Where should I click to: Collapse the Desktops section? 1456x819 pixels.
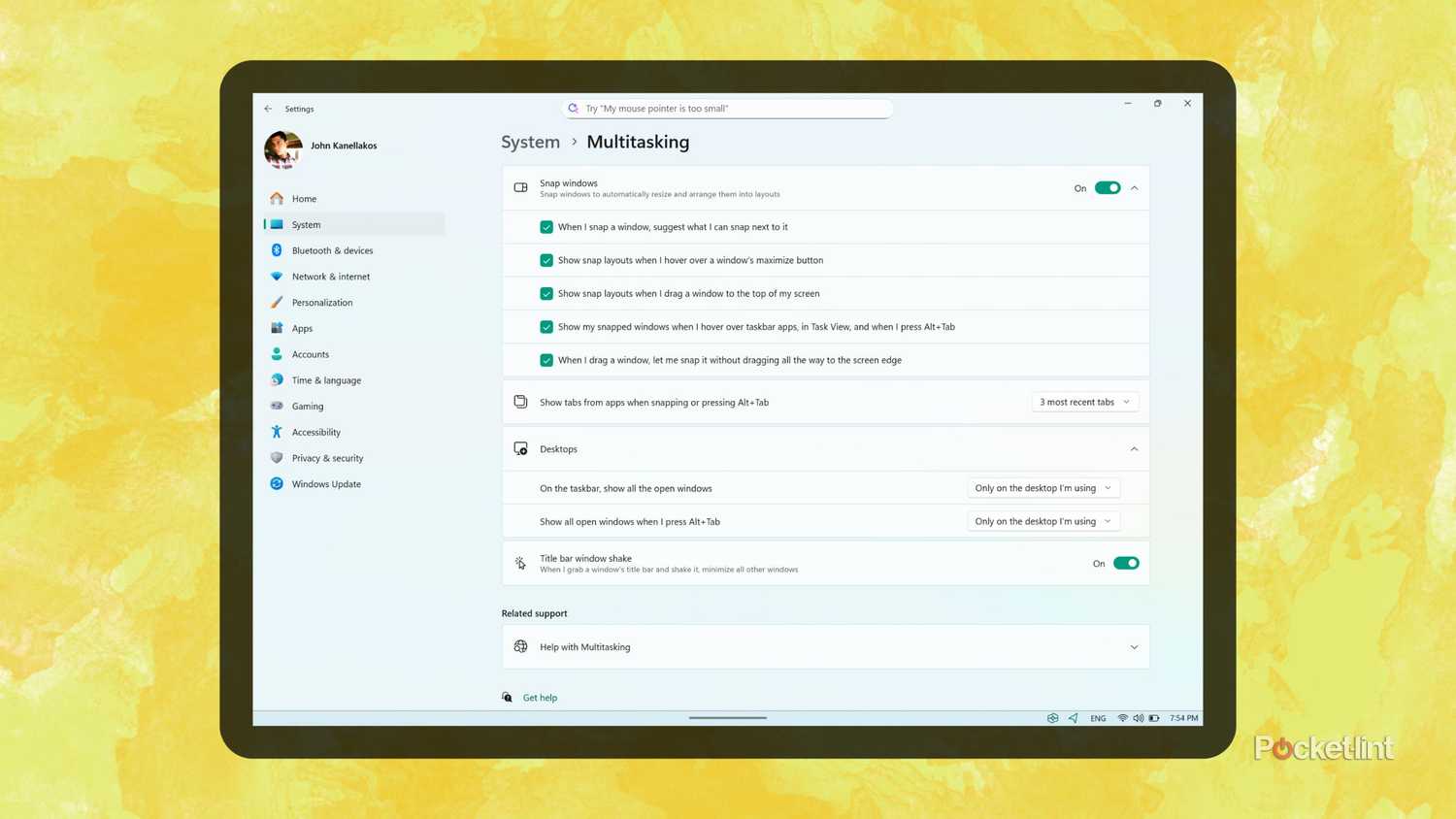tap(1134, 449)
